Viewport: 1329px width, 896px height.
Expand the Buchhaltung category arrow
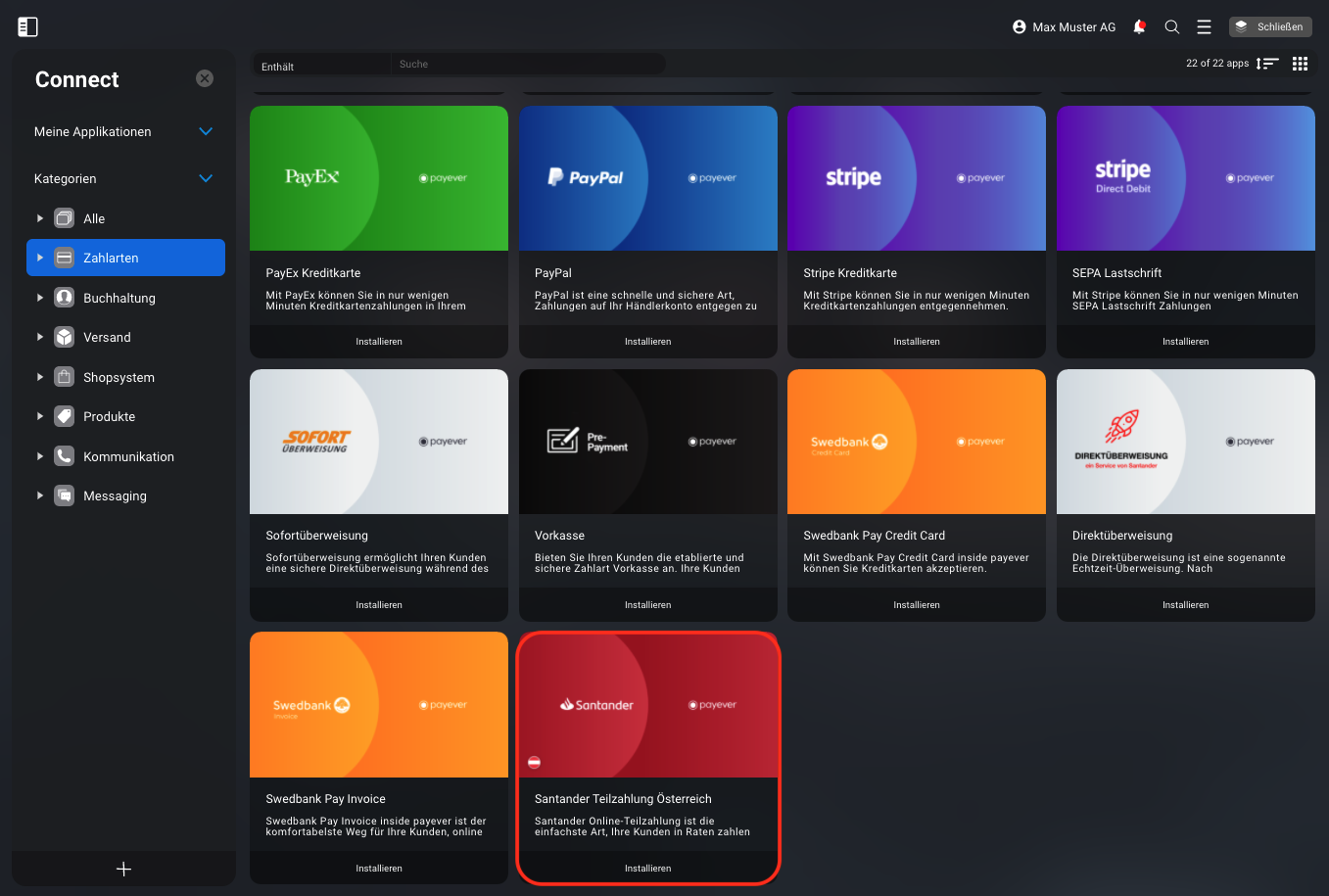click(40, 298)
